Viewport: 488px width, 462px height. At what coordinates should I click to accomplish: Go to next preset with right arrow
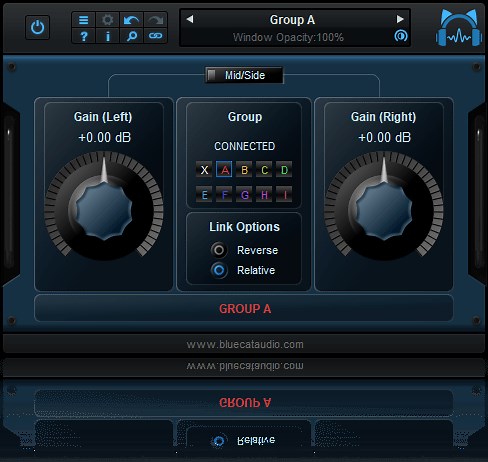(x=400, y=19)
